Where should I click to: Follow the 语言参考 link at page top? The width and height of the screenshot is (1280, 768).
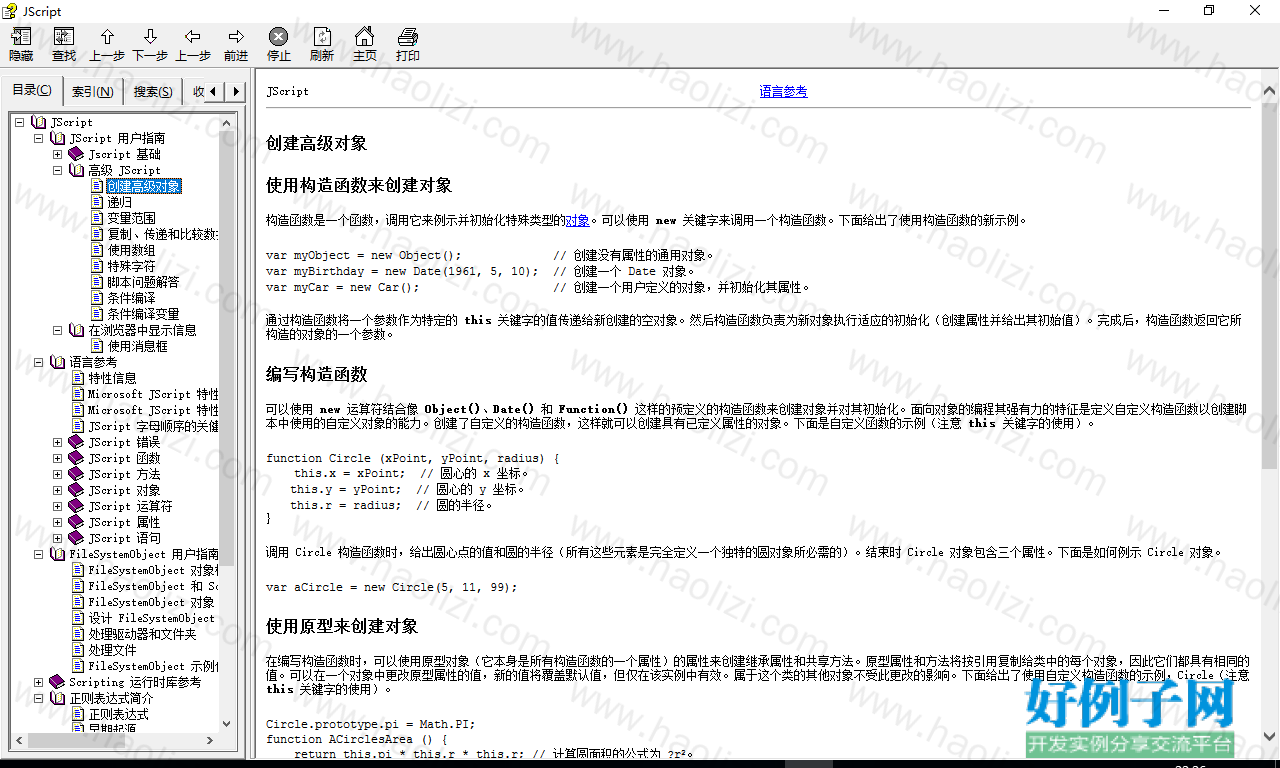point(783,91)
